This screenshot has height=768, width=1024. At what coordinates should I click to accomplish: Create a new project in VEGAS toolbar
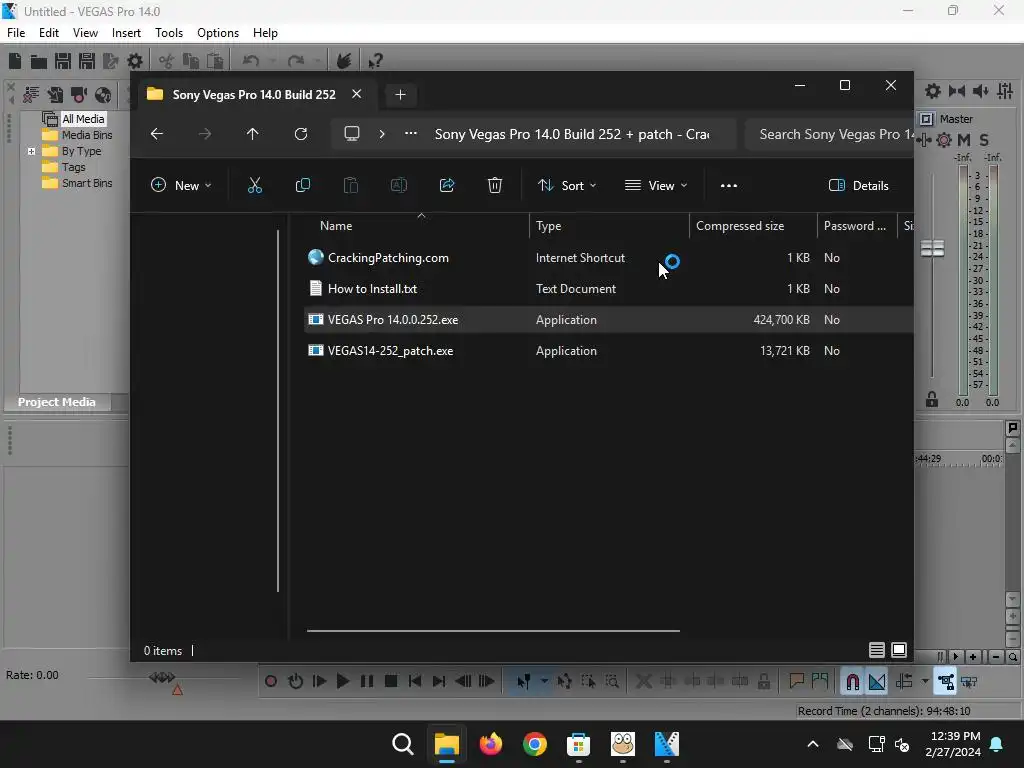click(15, 61)
